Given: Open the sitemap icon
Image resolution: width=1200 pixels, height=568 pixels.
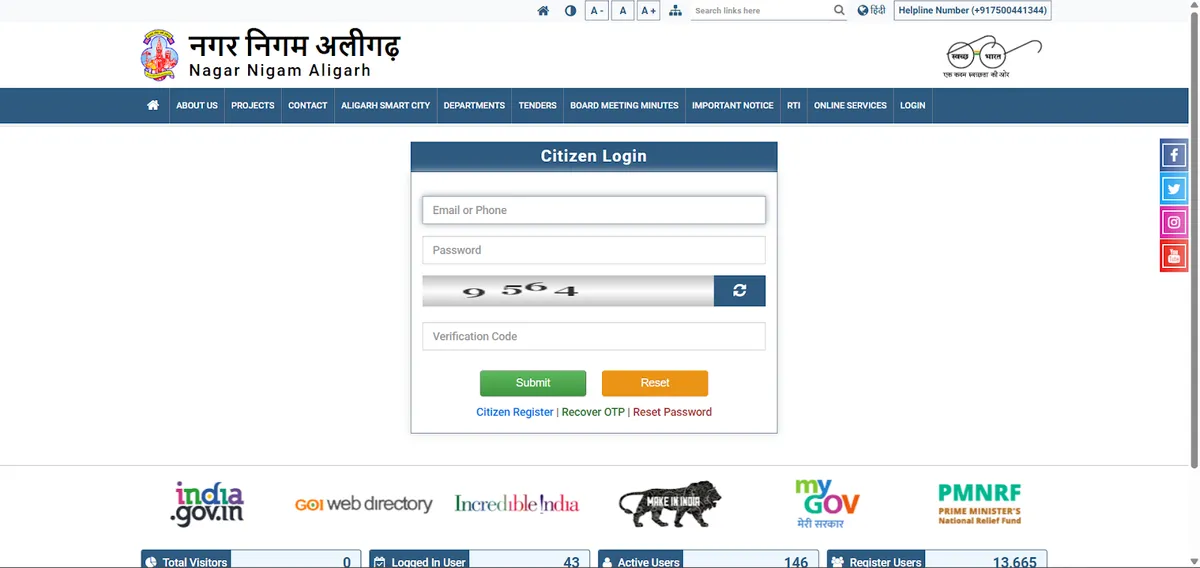Looking at the screenshot, I should 675,11.
